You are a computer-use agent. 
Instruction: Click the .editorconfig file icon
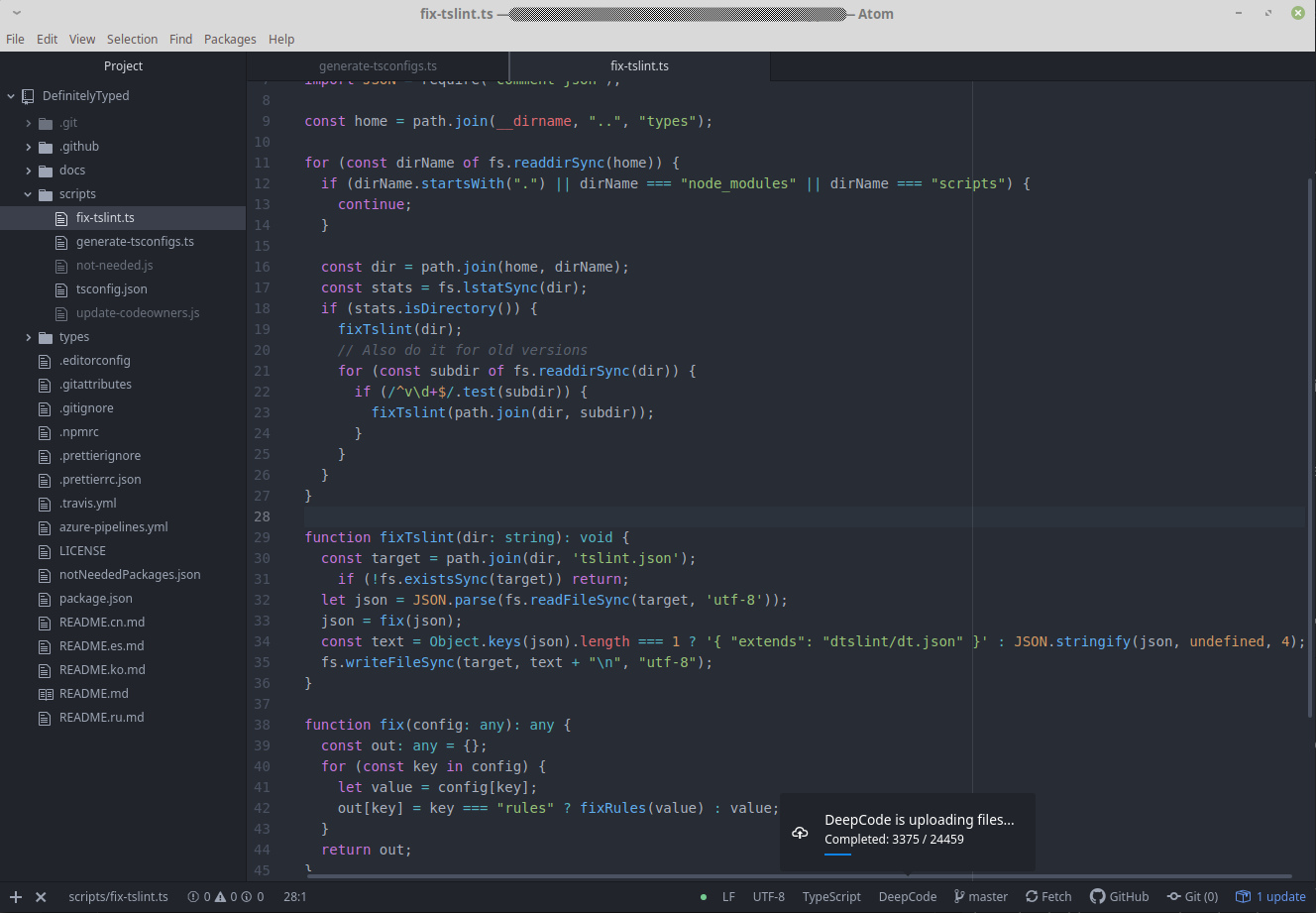[x=45, y=361]
